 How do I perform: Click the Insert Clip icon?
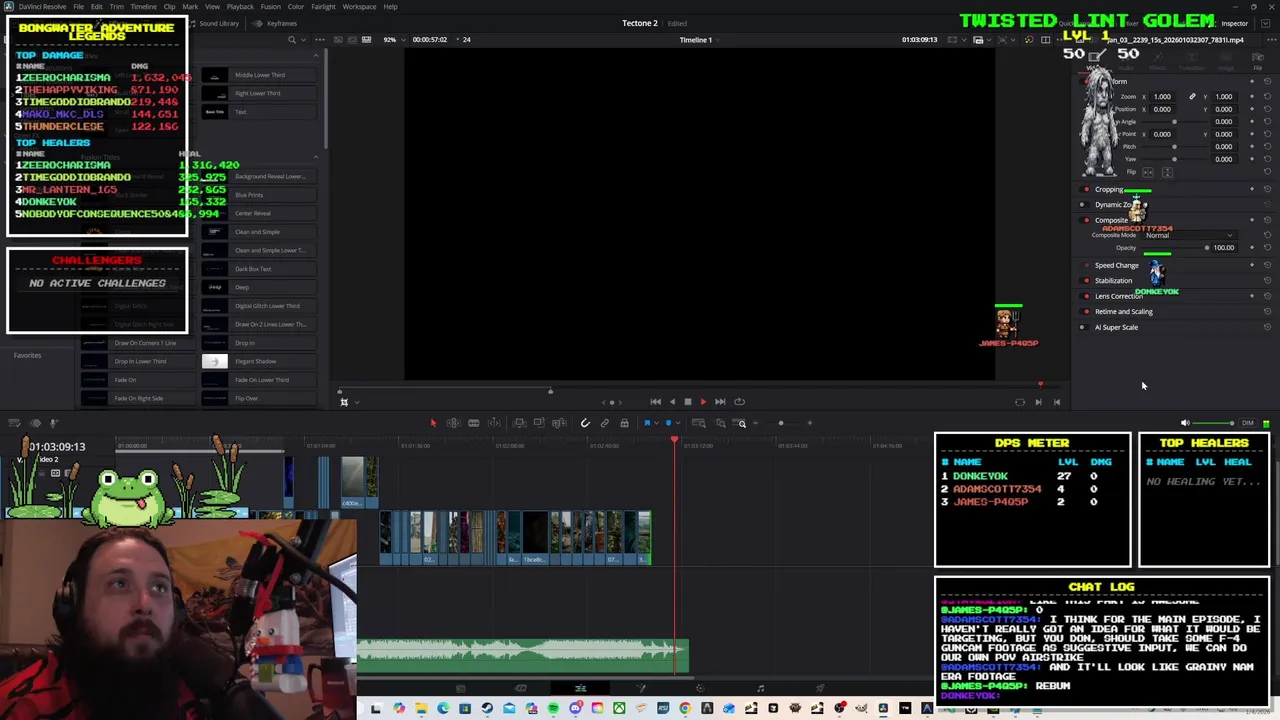pos(519,423)
